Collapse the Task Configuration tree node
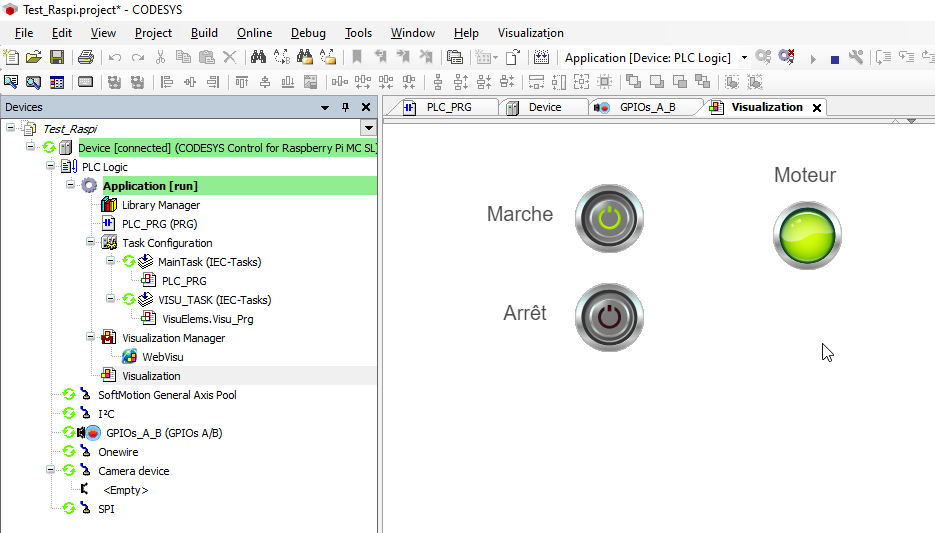This screenshot has height=533, width=935. coord(90,243)
